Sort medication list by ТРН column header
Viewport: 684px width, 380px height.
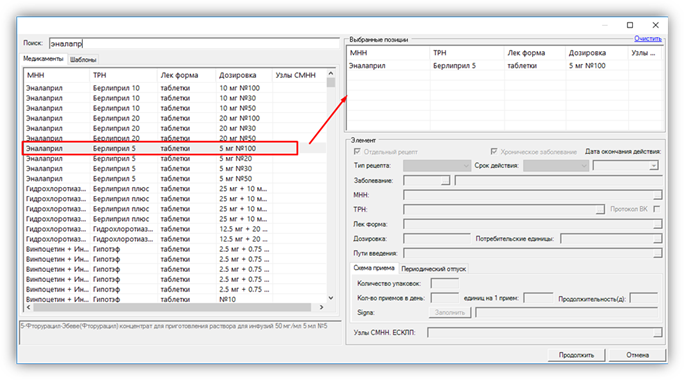pyautogui.click(x=124, y=75)
